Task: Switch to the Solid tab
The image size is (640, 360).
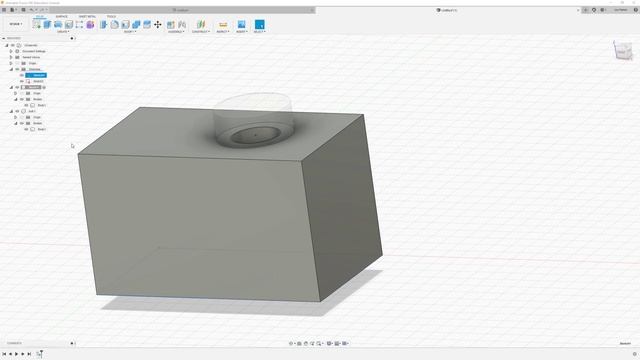Action: pos(40,16)
